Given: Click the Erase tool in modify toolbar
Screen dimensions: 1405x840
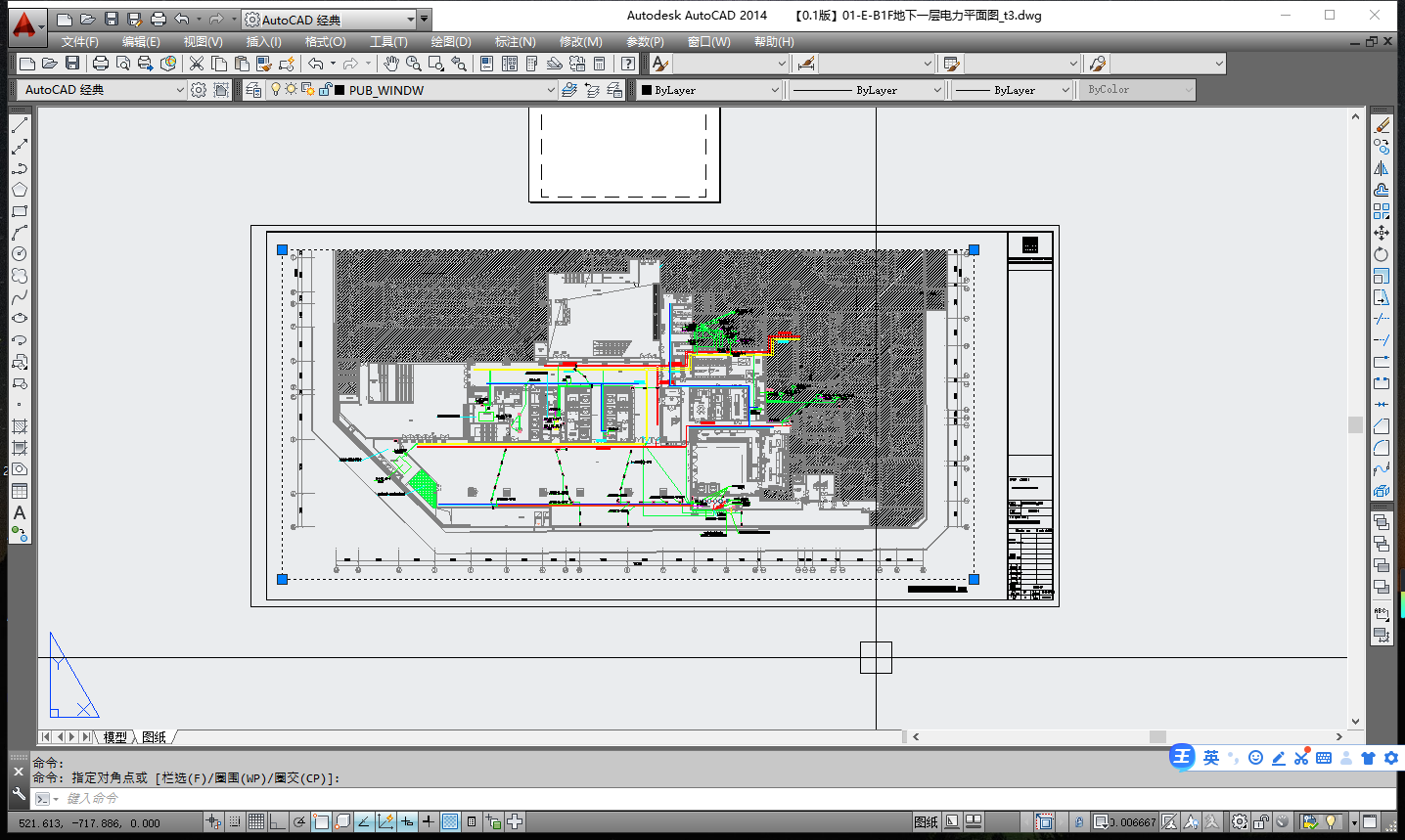Looking at the screenshot, I should [x=1382, y=125].
